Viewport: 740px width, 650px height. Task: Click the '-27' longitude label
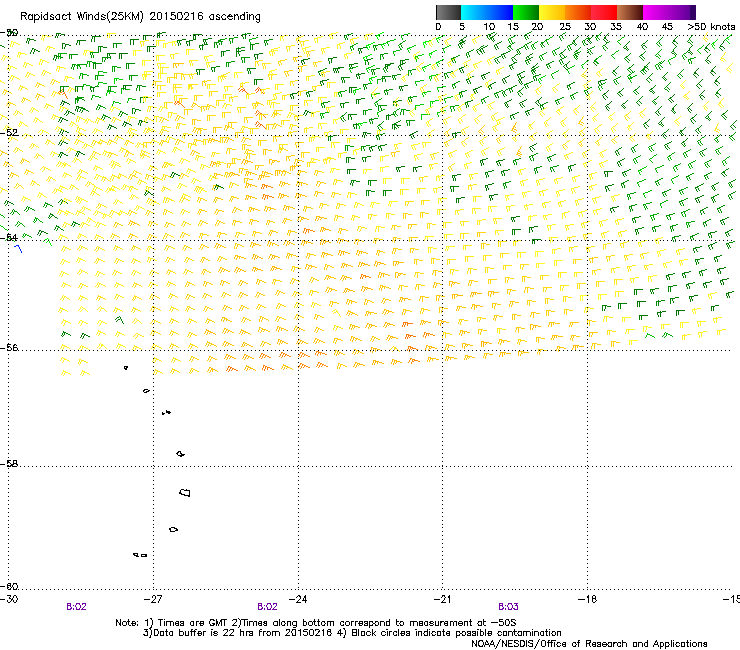[153, 599]
